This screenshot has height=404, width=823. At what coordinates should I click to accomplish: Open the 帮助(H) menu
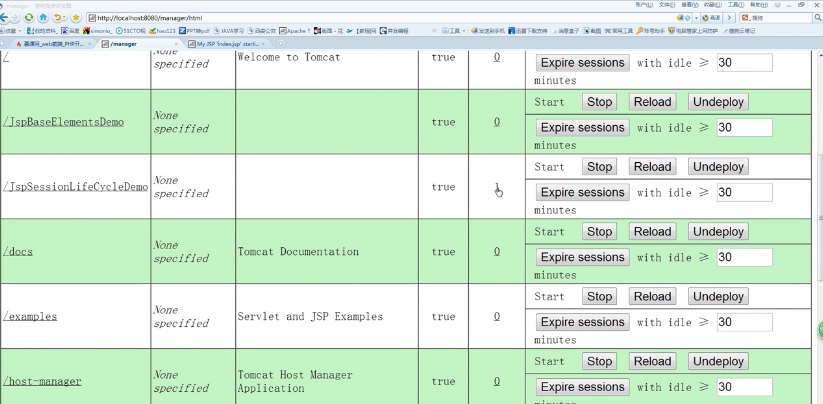coord(759,5)
